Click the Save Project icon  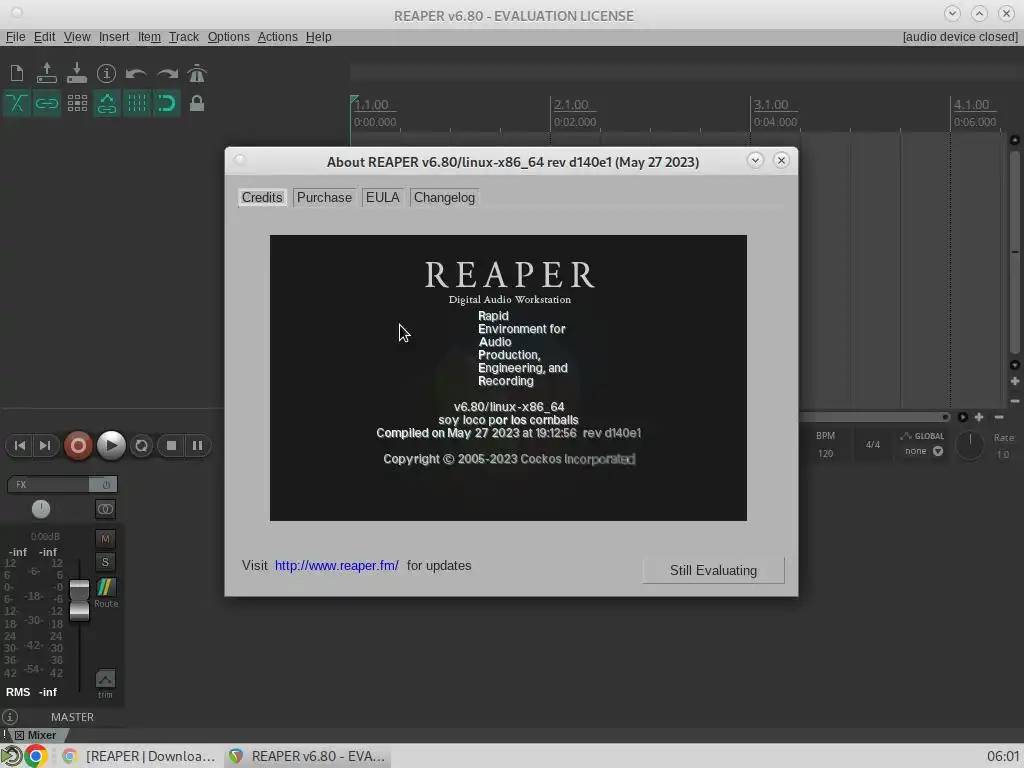[x=77, y=73]
